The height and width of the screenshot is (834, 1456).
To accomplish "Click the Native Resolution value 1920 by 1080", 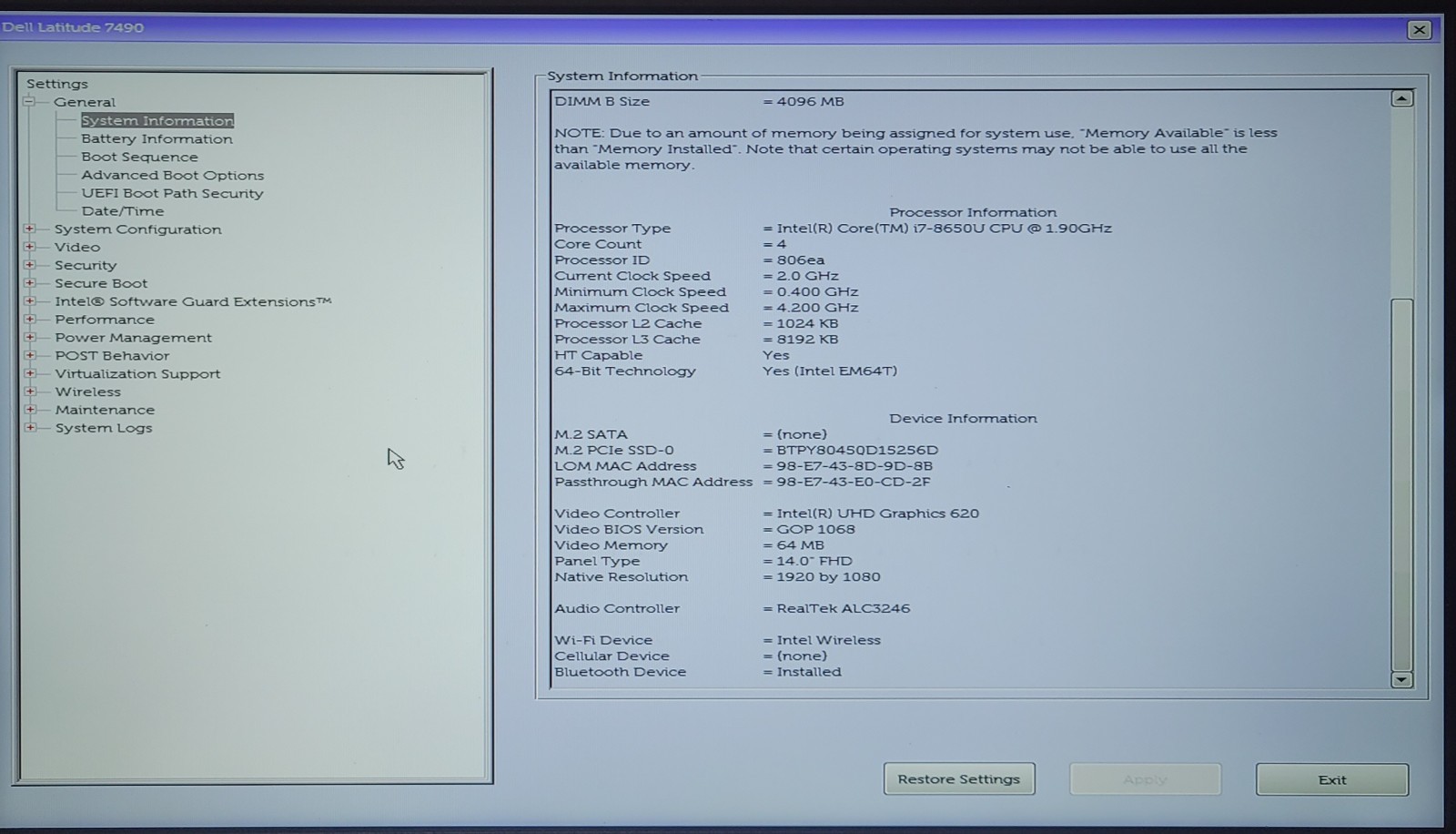I will coord(828,577).
